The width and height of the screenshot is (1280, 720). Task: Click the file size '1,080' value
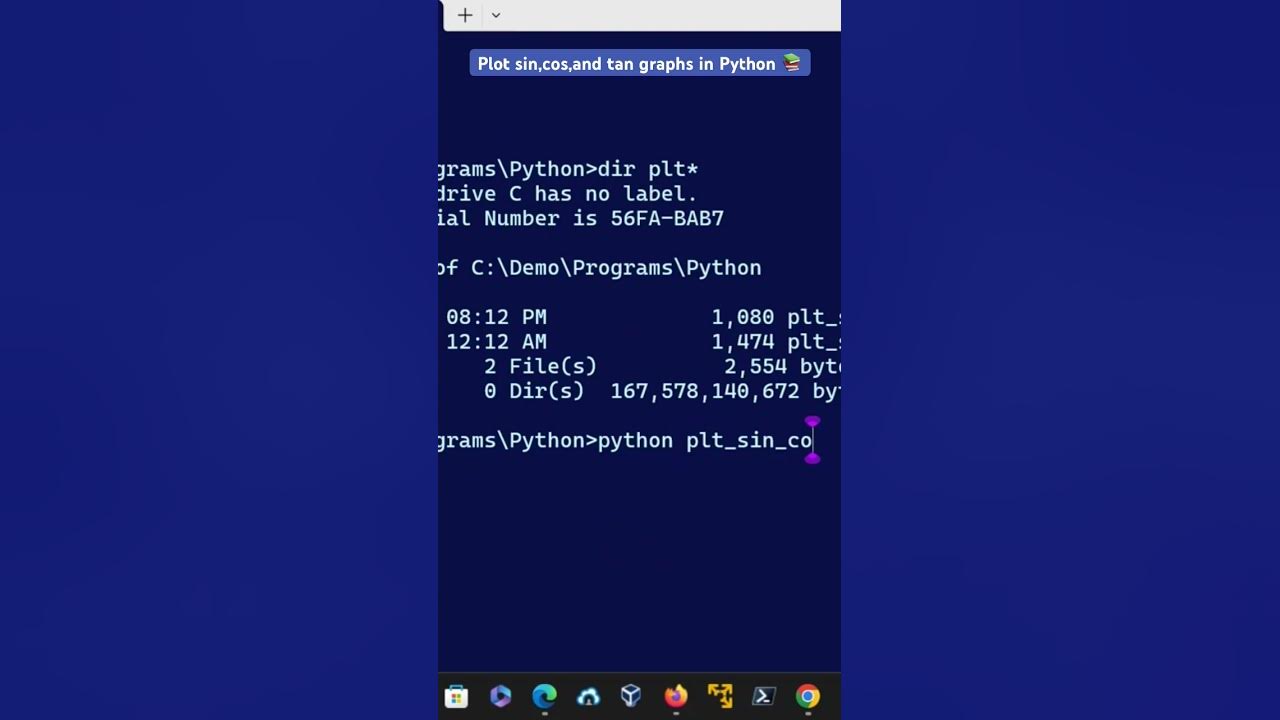coord(743,317)
